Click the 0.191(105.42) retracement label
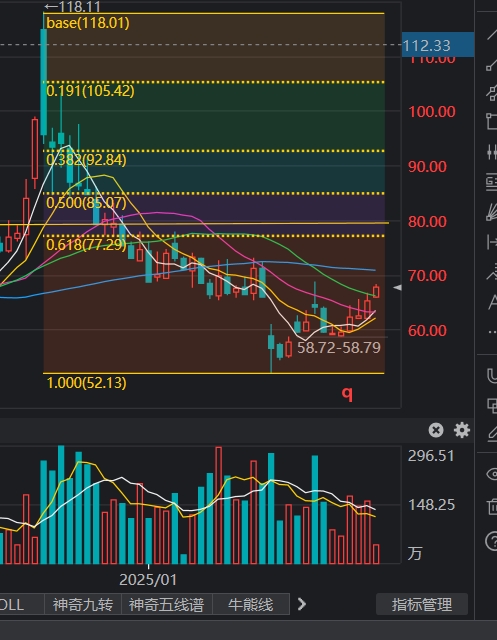 coord(90,91)
